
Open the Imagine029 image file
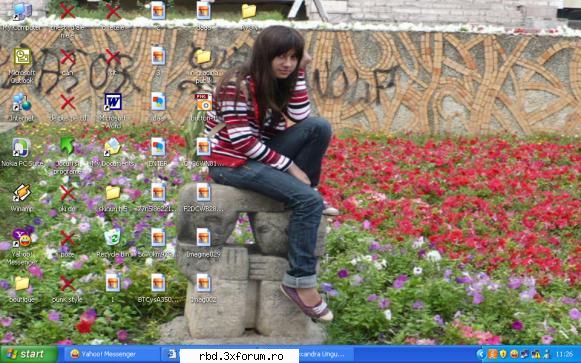203,237
